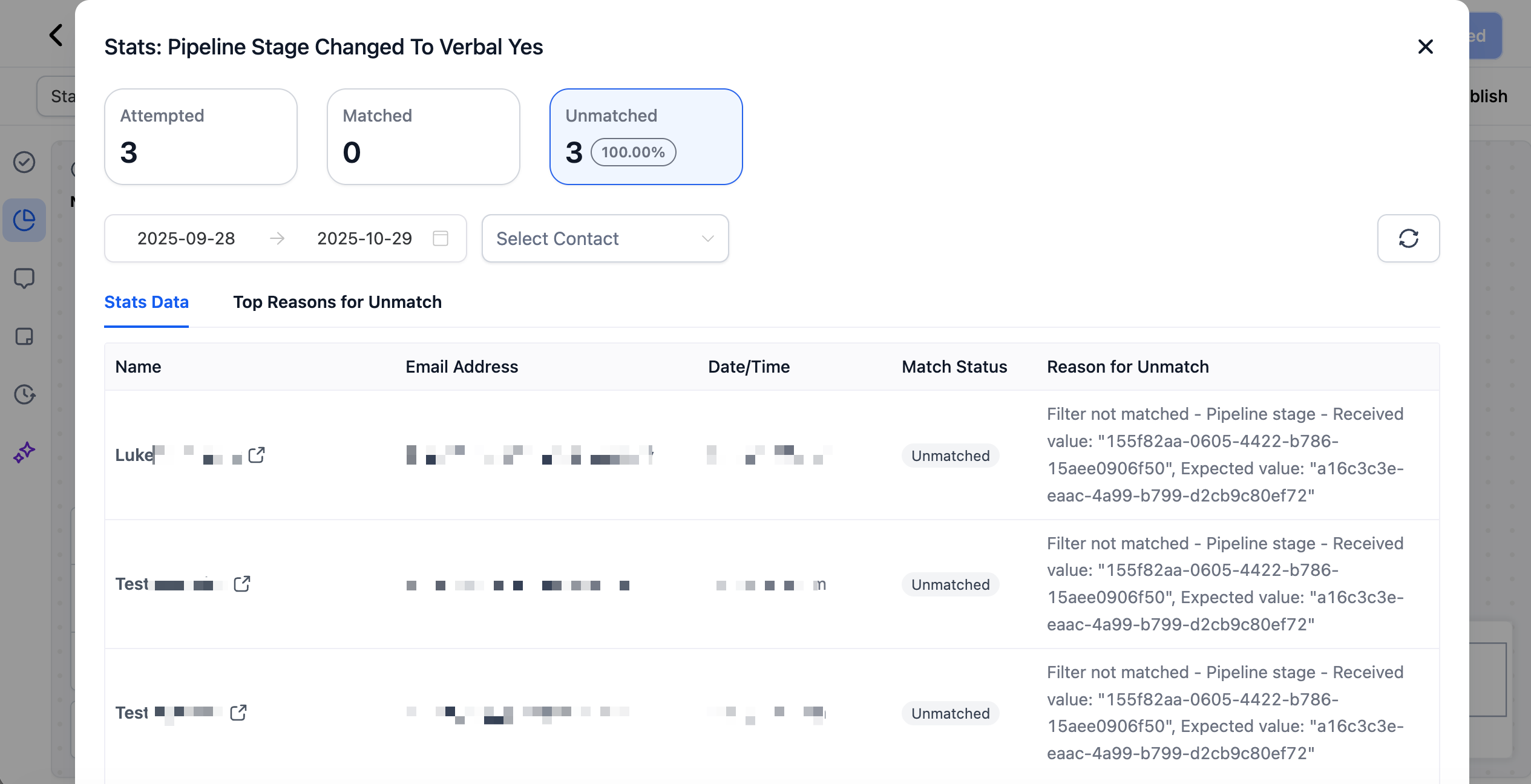The height and width of the screenshot is (784, 1531).
Task: Select the pie chart stats sidebar icon
Action: [x=24, y=220]
